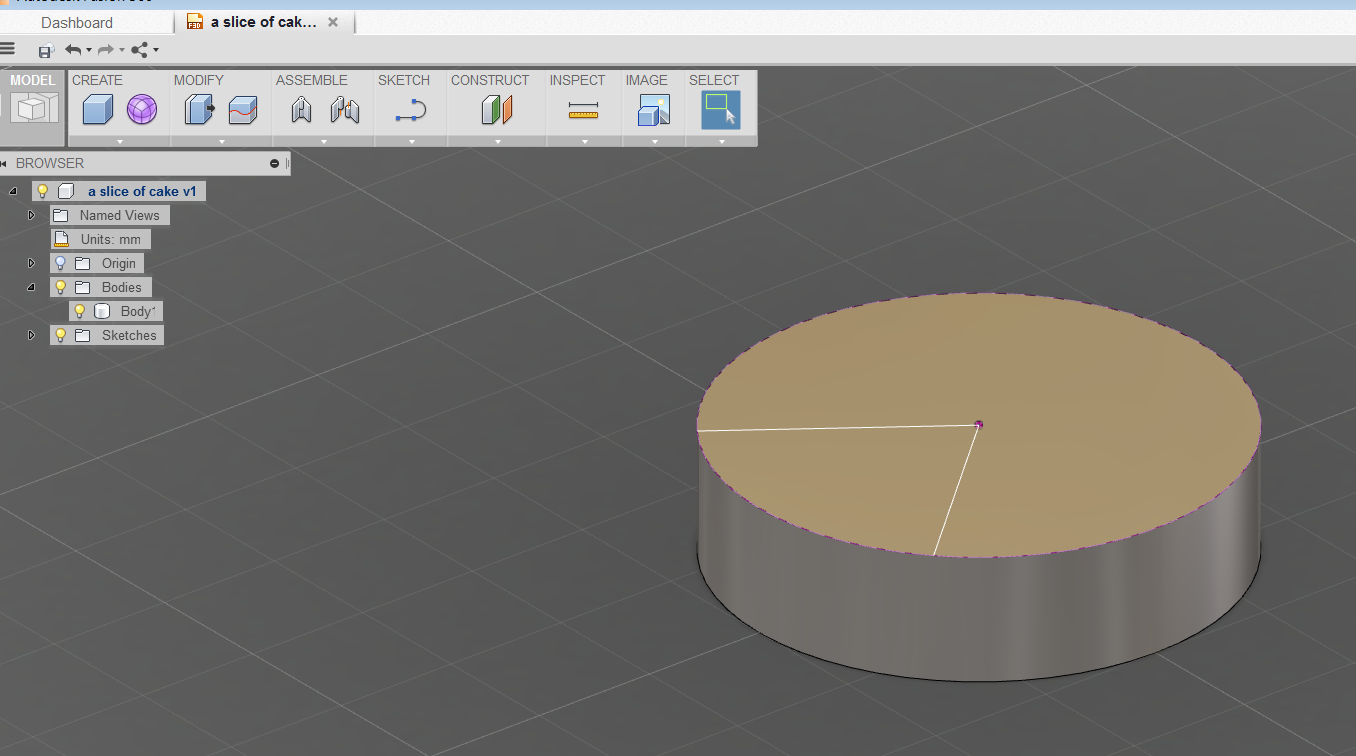The image size is (1356, 756).
Task: Close the a slice of cake tab
Action: [333, 22]
